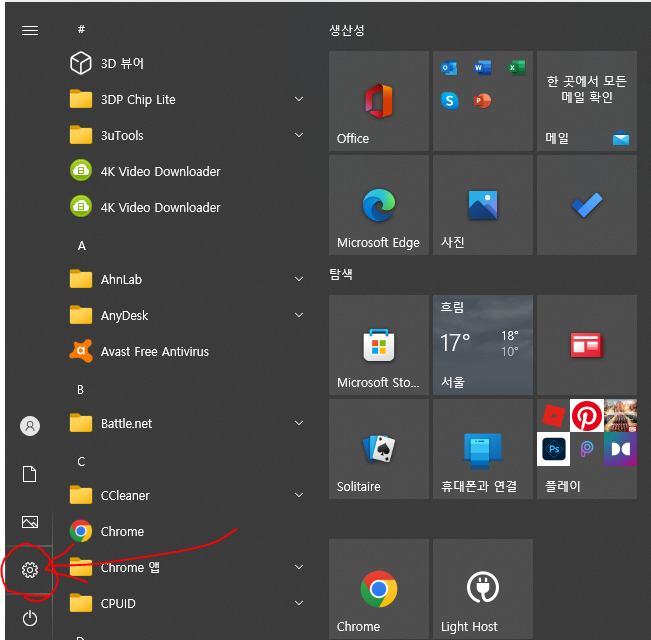Click the A letter group header
Image resolution: width=651 pixels, height=640 pixels.
click(82, 246)
